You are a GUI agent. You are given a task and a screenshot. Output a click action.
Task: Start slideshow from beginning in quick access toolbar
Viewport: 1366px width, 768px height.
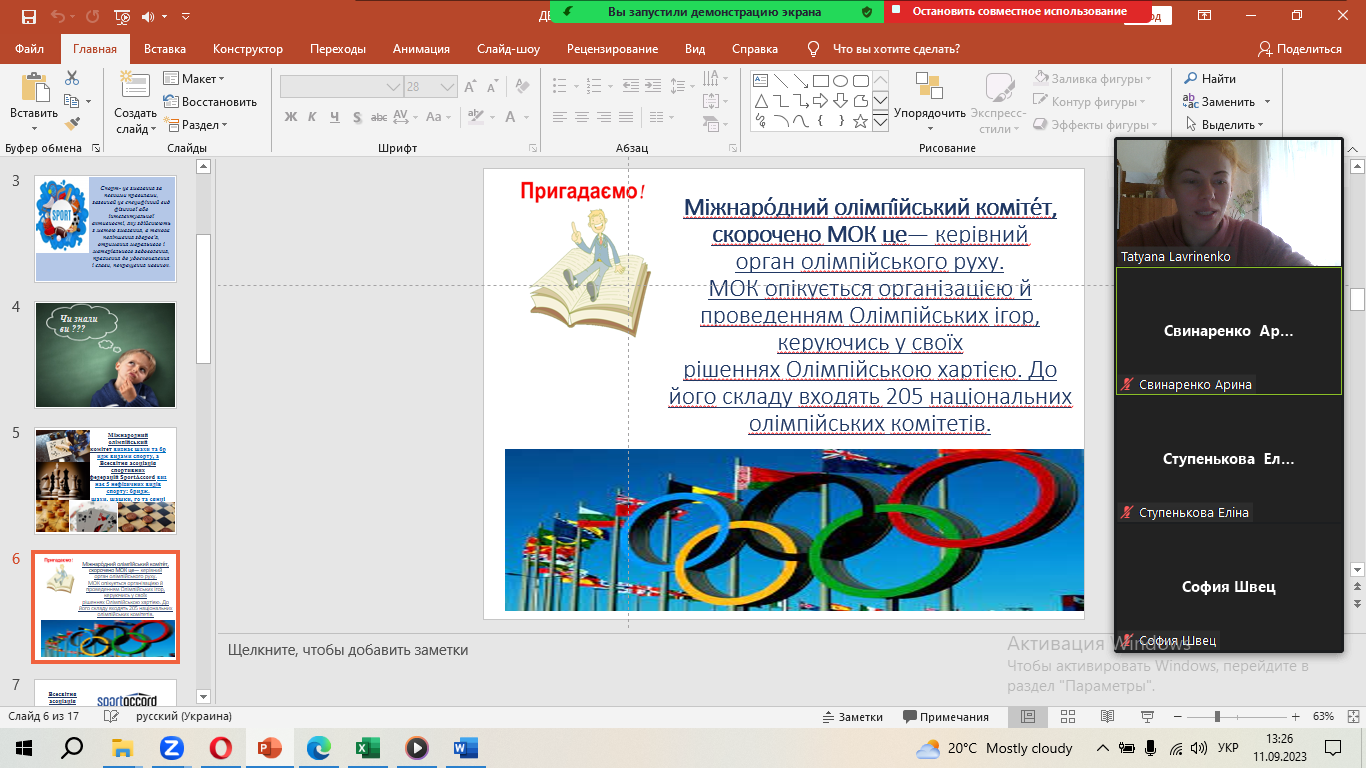(x=122, y=17)
